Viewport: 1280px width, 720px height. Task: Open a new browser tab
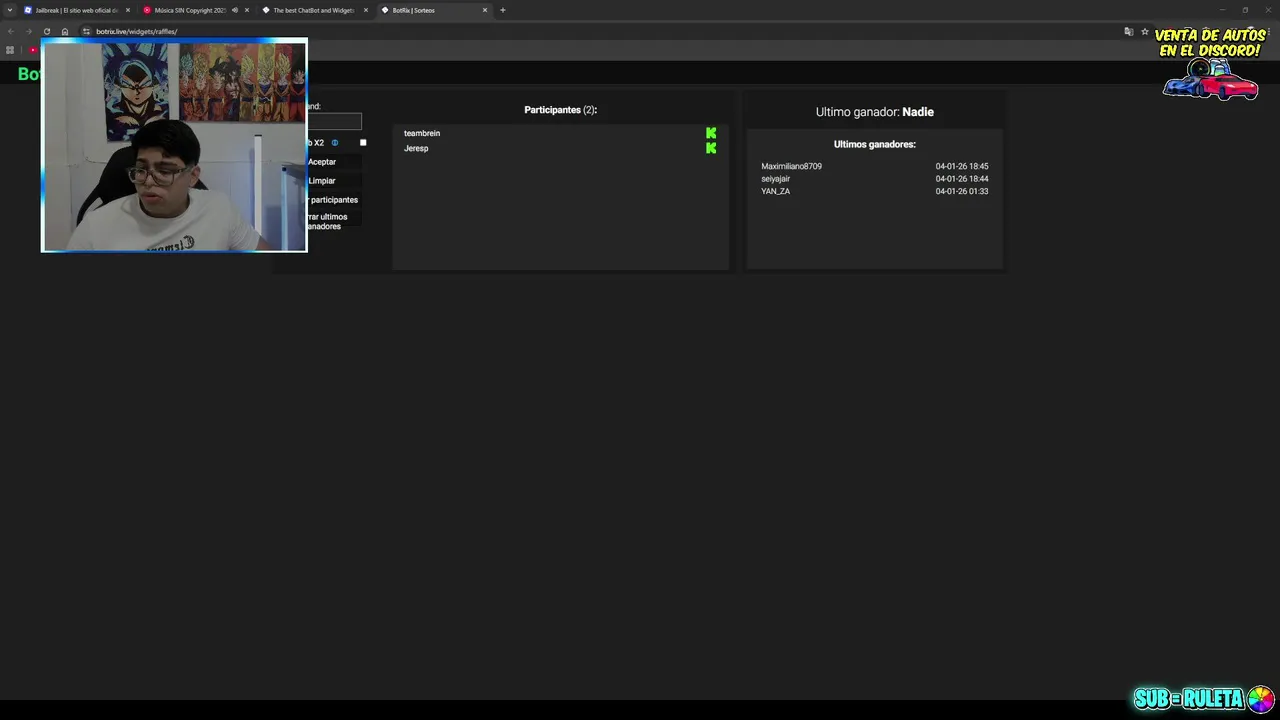pos(503,10)
